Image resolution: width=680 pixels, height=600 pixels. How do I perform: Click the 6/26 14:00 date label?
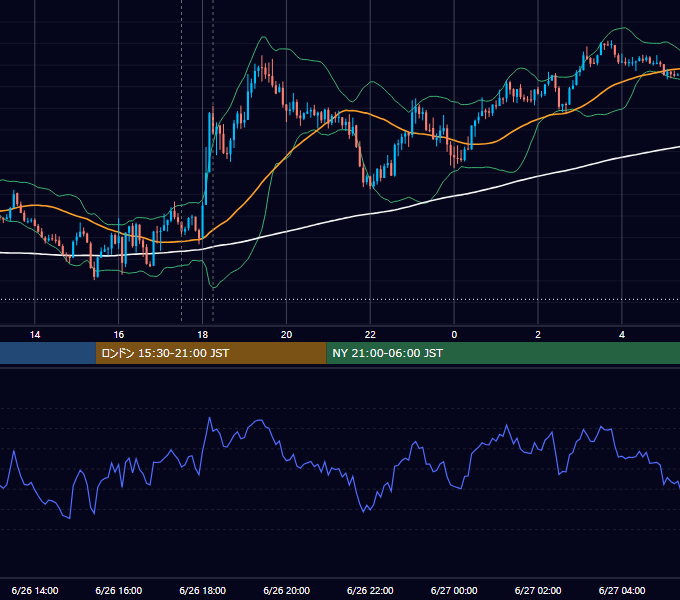point(35,590)
